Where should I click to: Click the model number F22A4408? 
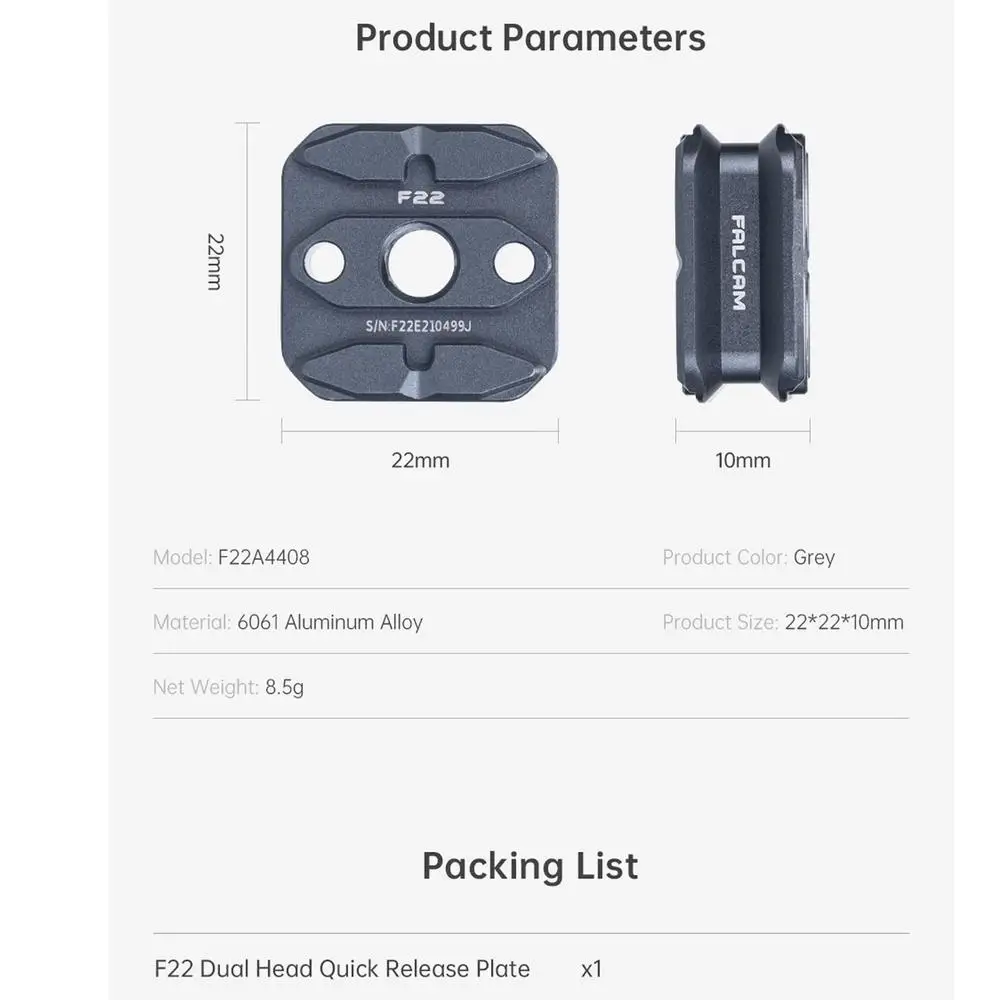click(264, 557)
